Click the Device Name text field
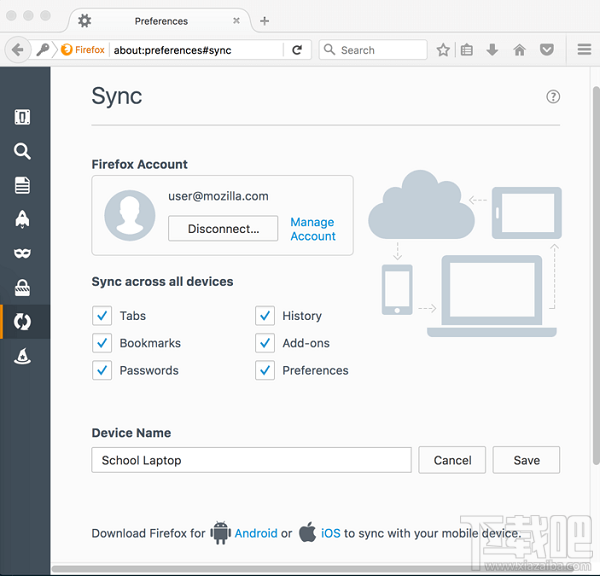Viewport: 600px width, 576px height. coord(251,460)
